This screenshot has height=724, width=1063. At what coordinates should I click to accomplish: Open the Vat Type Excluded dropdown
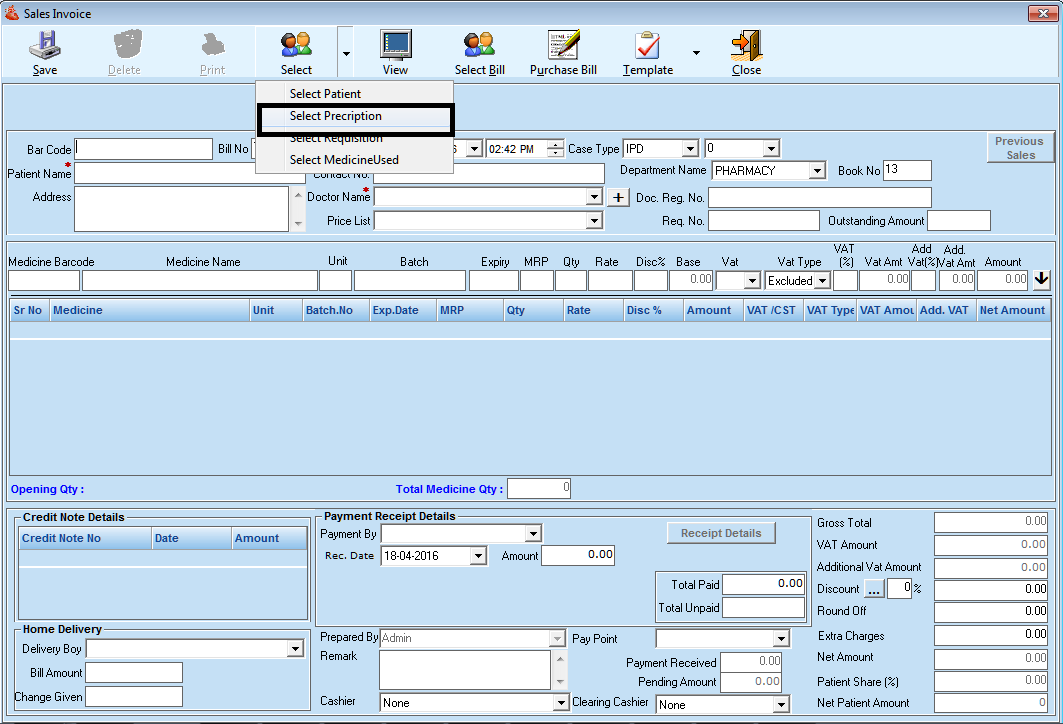click(822, 281)
